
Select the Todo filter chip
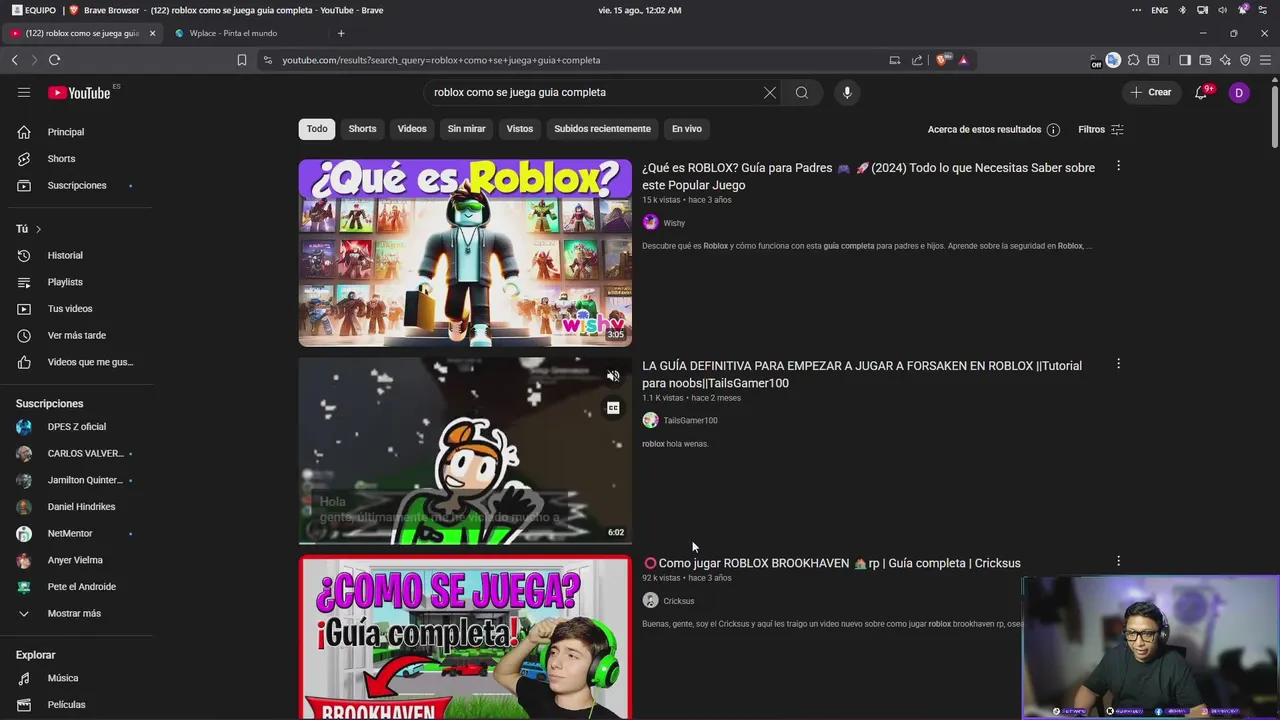pyautogui.click(x=317, y=129)
